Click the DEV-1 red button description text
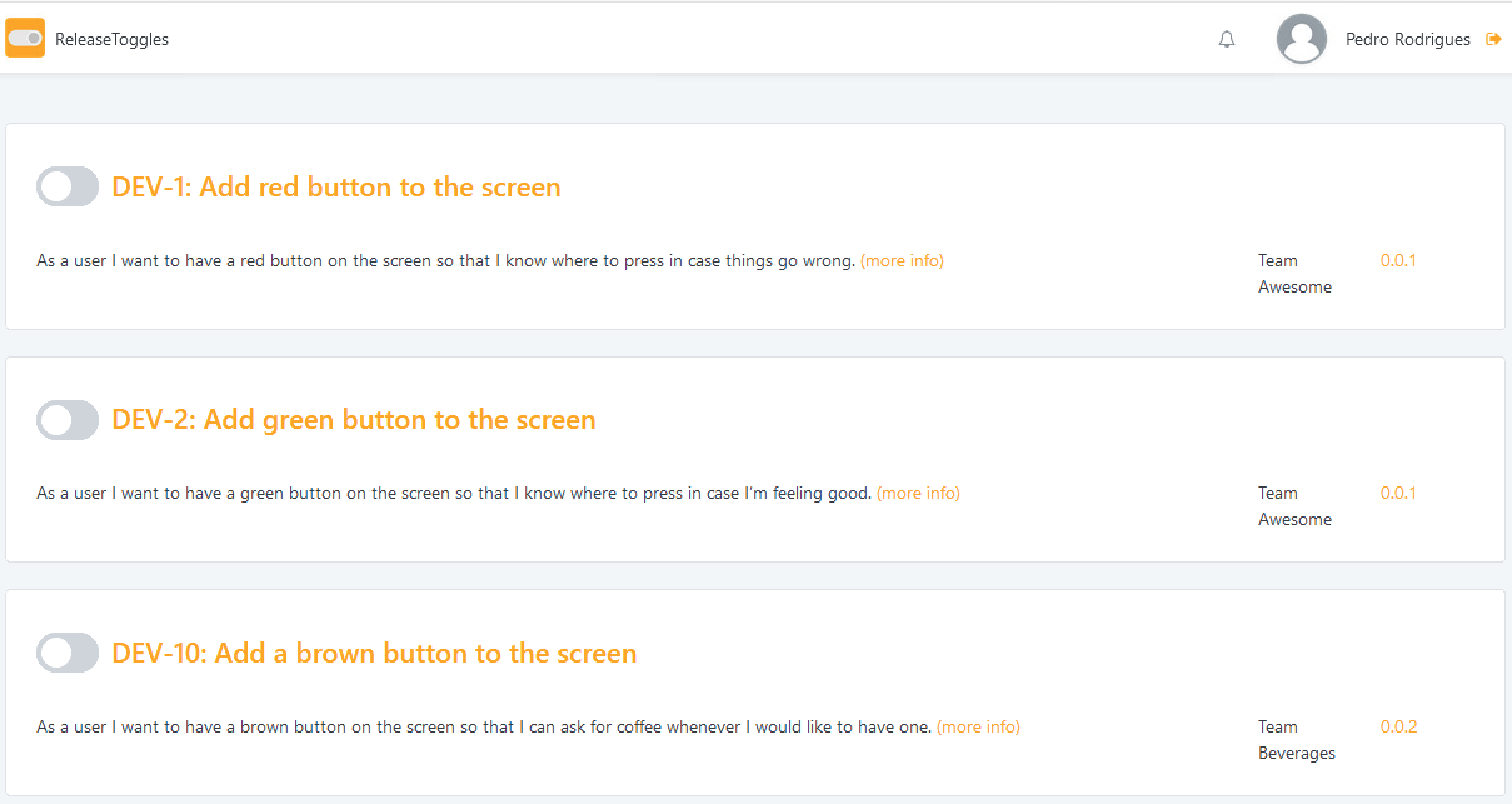1512x804 pixels. coord(446,261)
